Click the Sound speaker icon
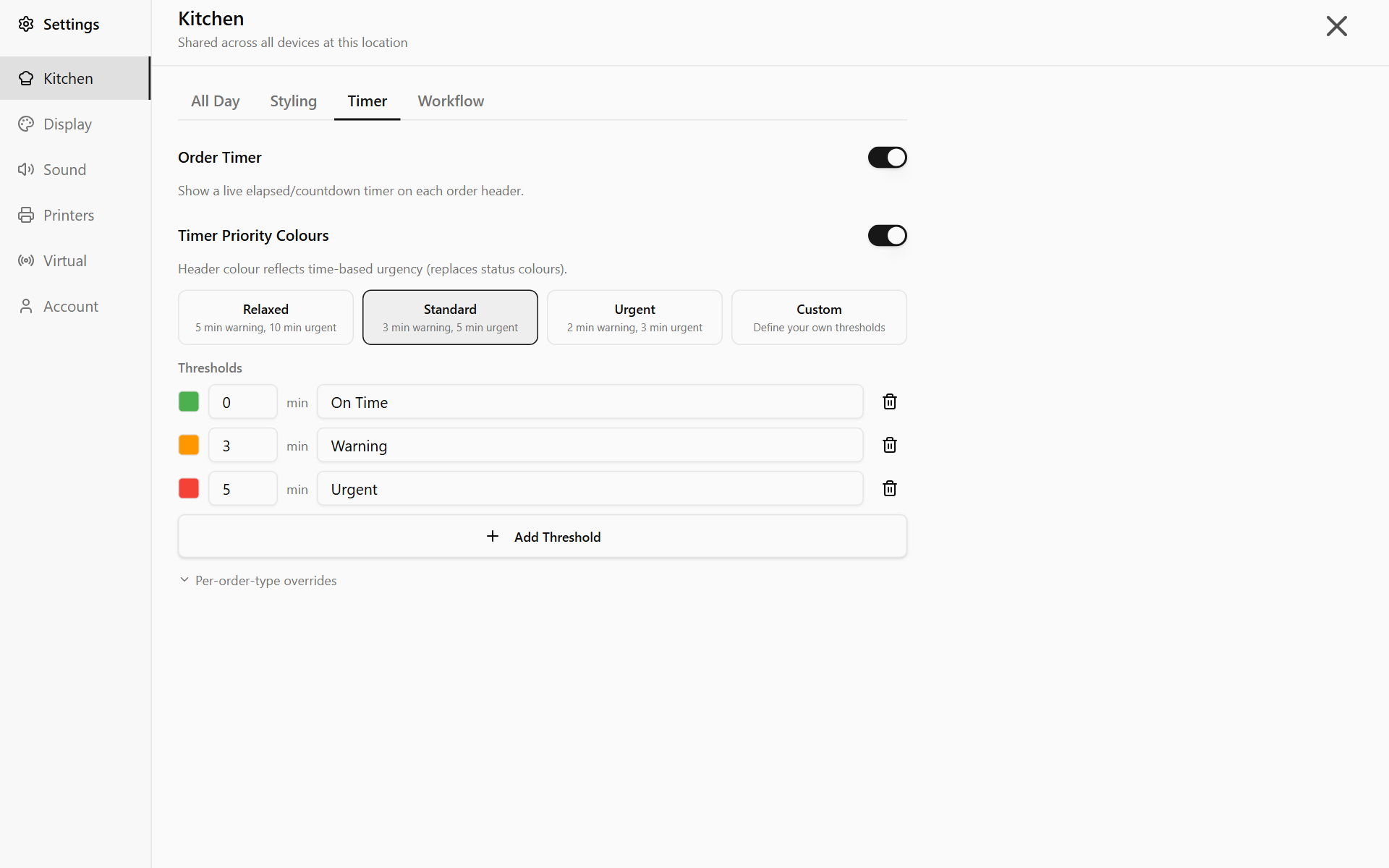Image resolution: width=1389 pixels, height=868 pixels. pyautogui.click(x=26, y=169)
